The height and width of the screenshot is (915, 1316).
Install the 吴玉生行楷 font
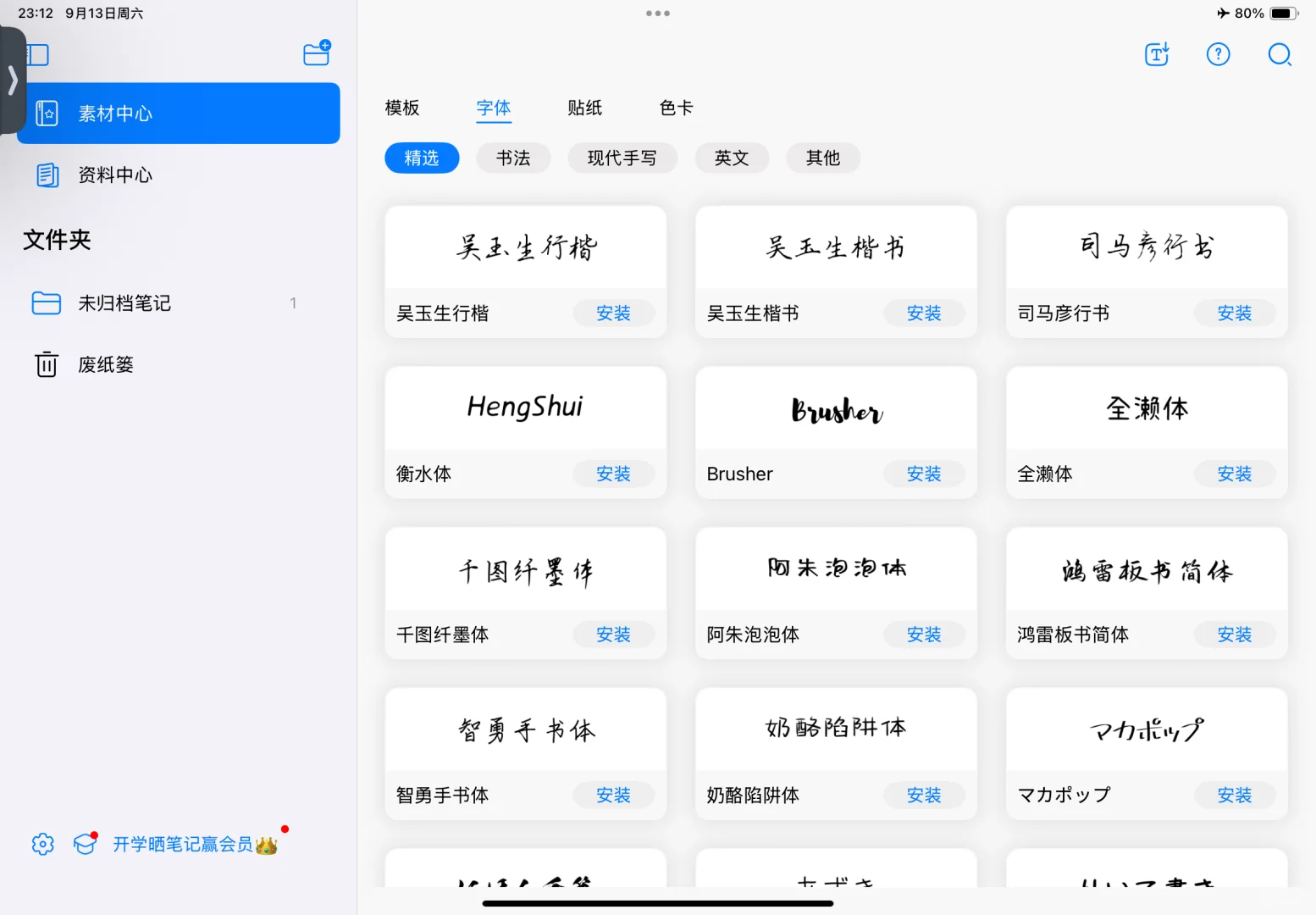[x=614, y=313]
